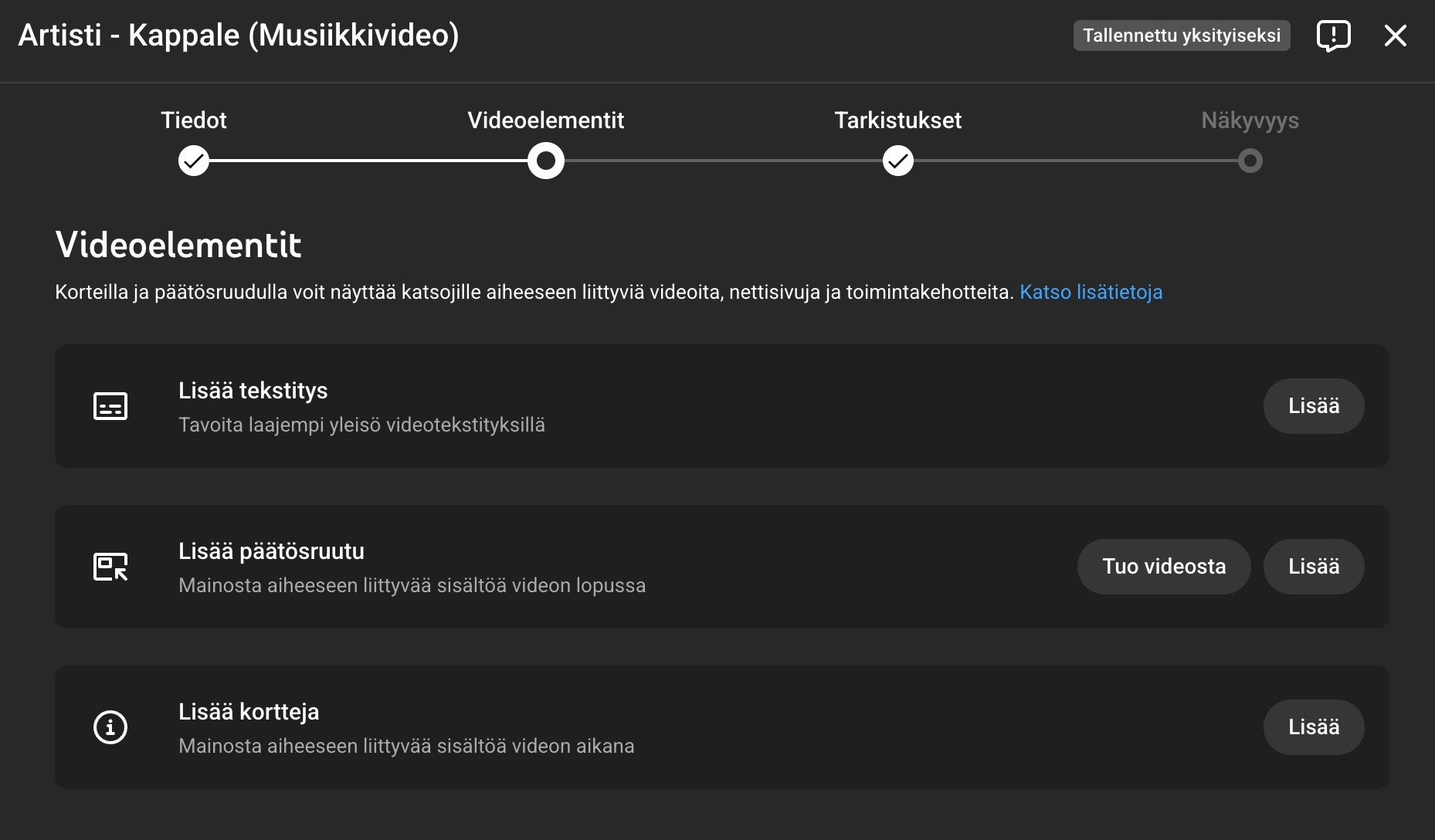The image size is (1435, 840).
Task: Click the Tiedot step checkmark circle
Action: (x=194, y=161)
